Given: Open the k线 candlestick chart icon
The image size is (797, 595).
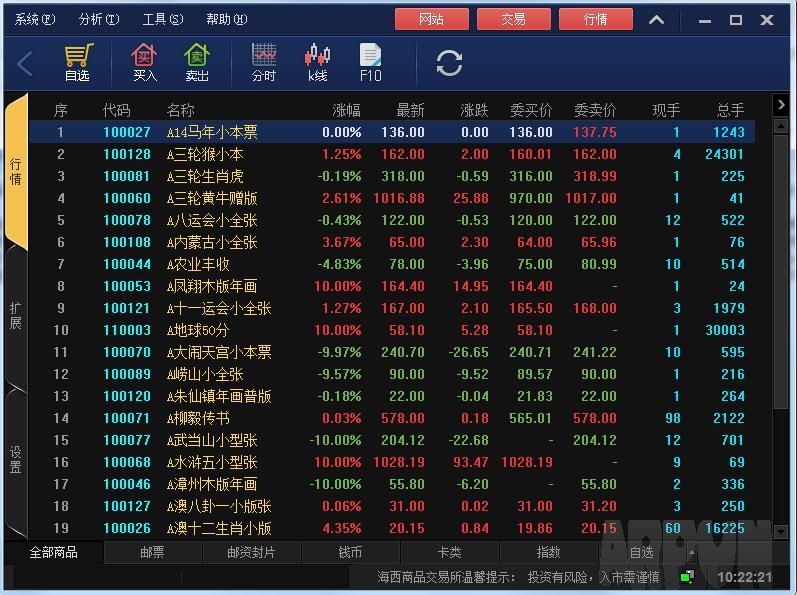Looking at the screenshot, I should coord(318,62).
